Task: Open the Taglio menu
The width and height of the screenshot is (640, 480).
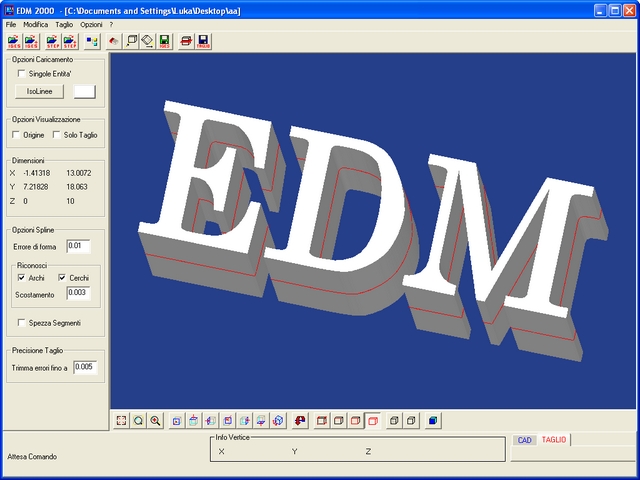Action: tap(64, 24)
